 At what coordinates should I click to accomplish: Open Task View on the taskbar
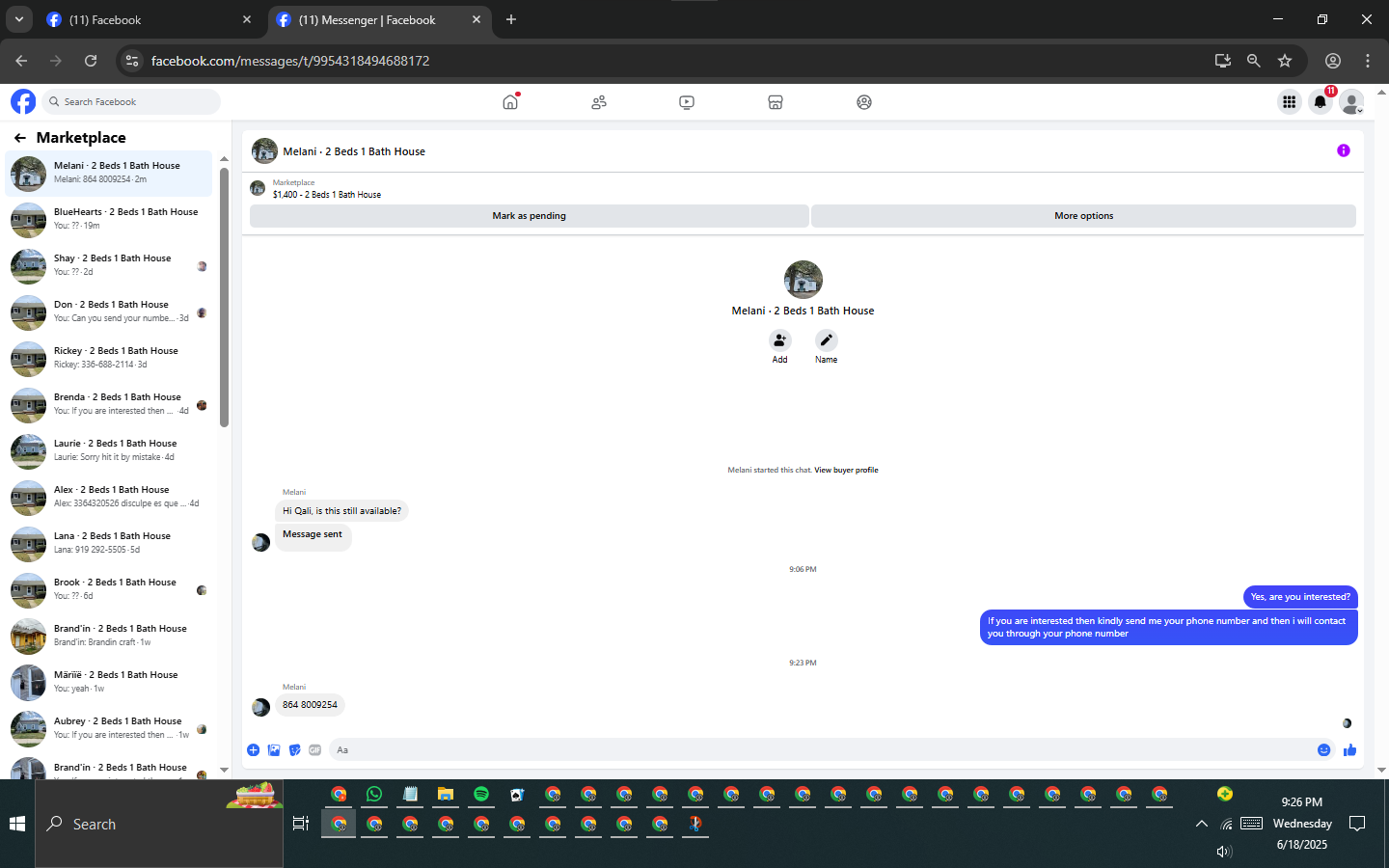coord(301,824)
